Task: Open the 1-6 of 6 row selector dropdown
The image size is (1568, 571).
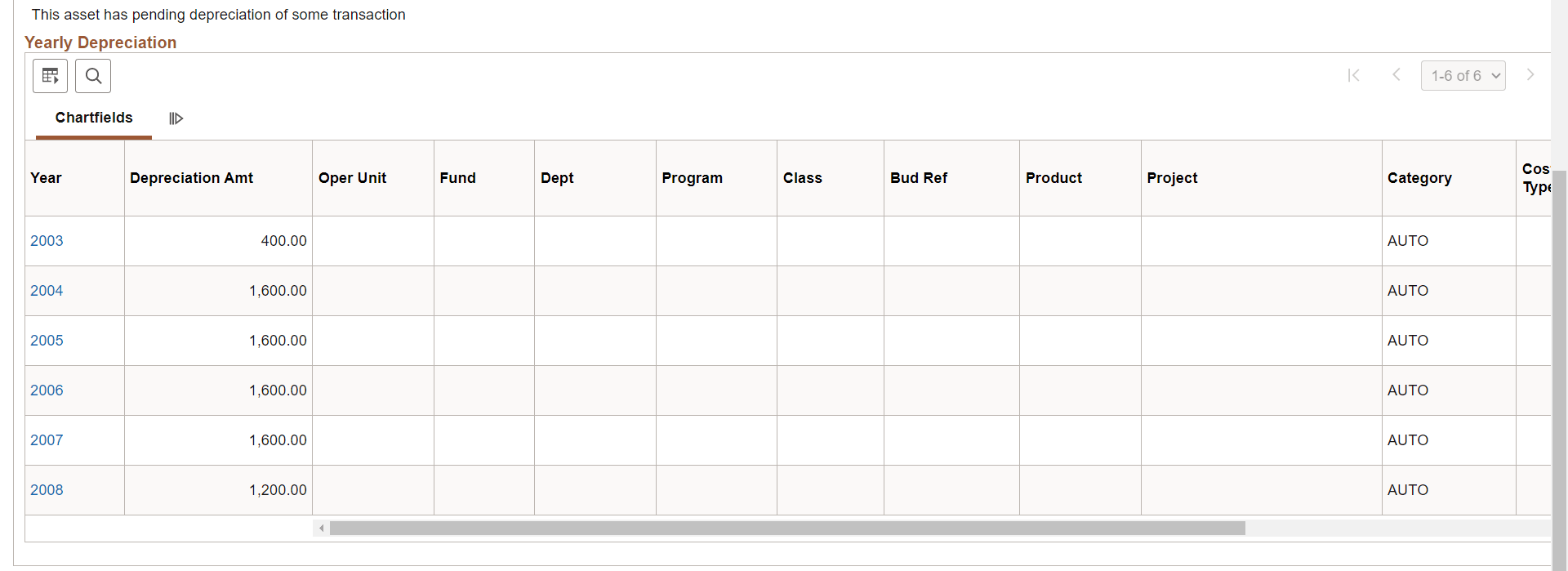Action: click(1463, 75)
